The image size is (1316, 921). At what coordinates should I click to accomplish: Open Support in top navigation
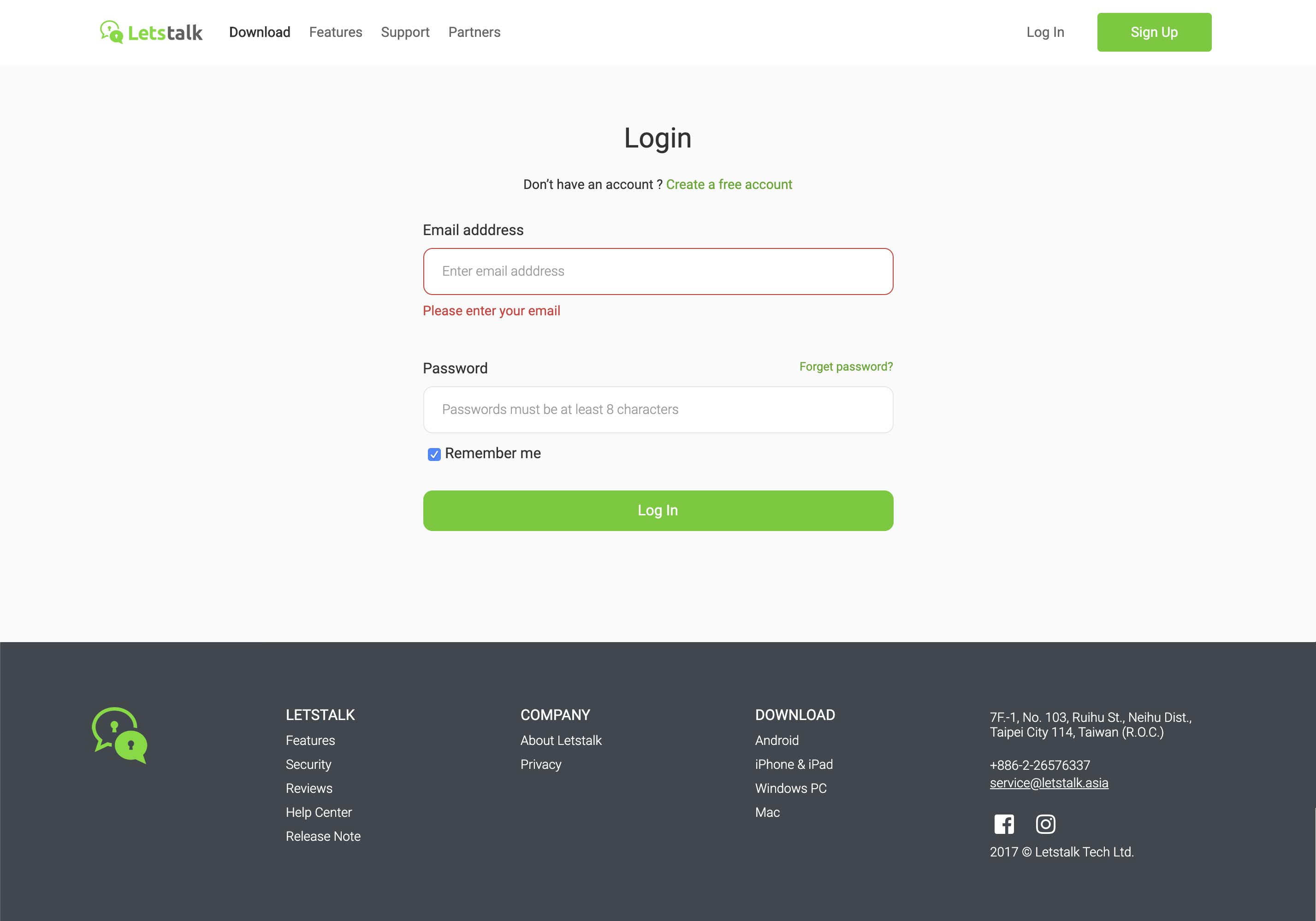click(405, 32)
